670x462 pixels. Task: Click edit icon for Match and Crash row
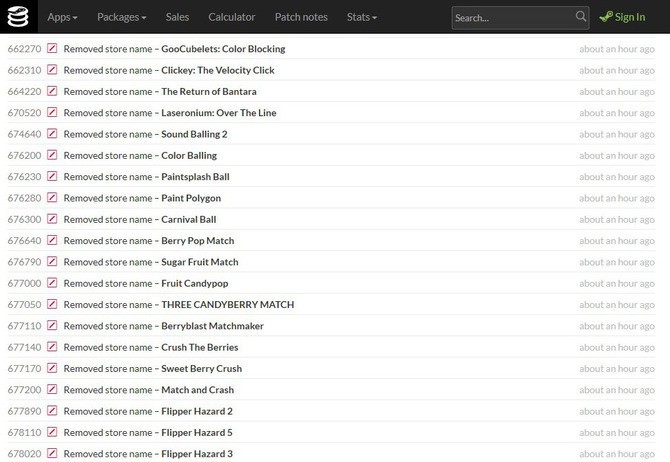pyautogui.click(x=52, y=389)
